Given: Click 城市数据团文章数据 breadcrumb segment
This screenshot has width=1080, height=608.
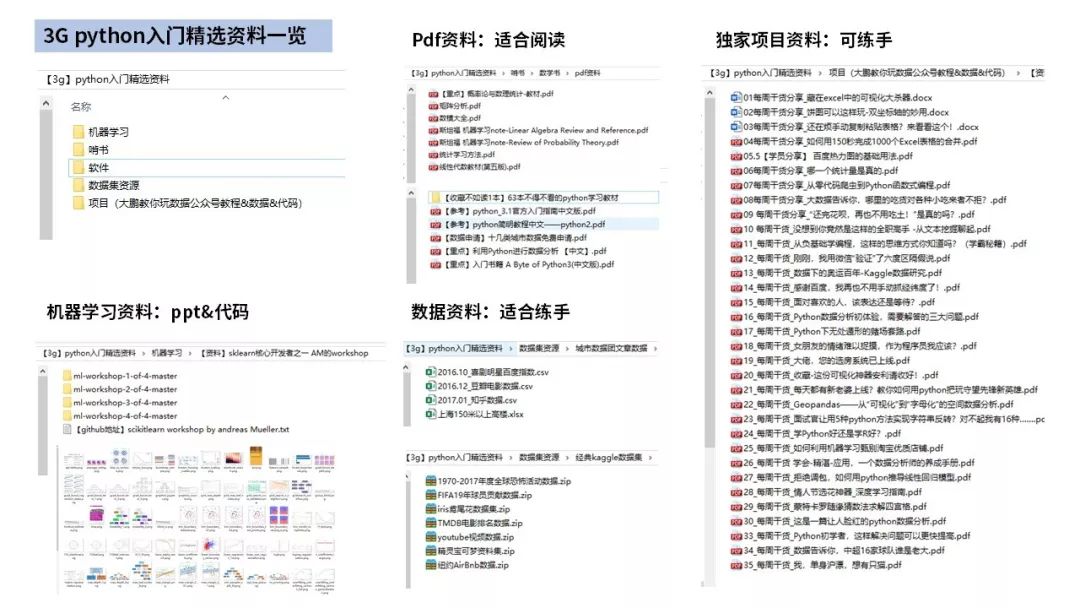Looking at the screenshot, I should [611, 348].
